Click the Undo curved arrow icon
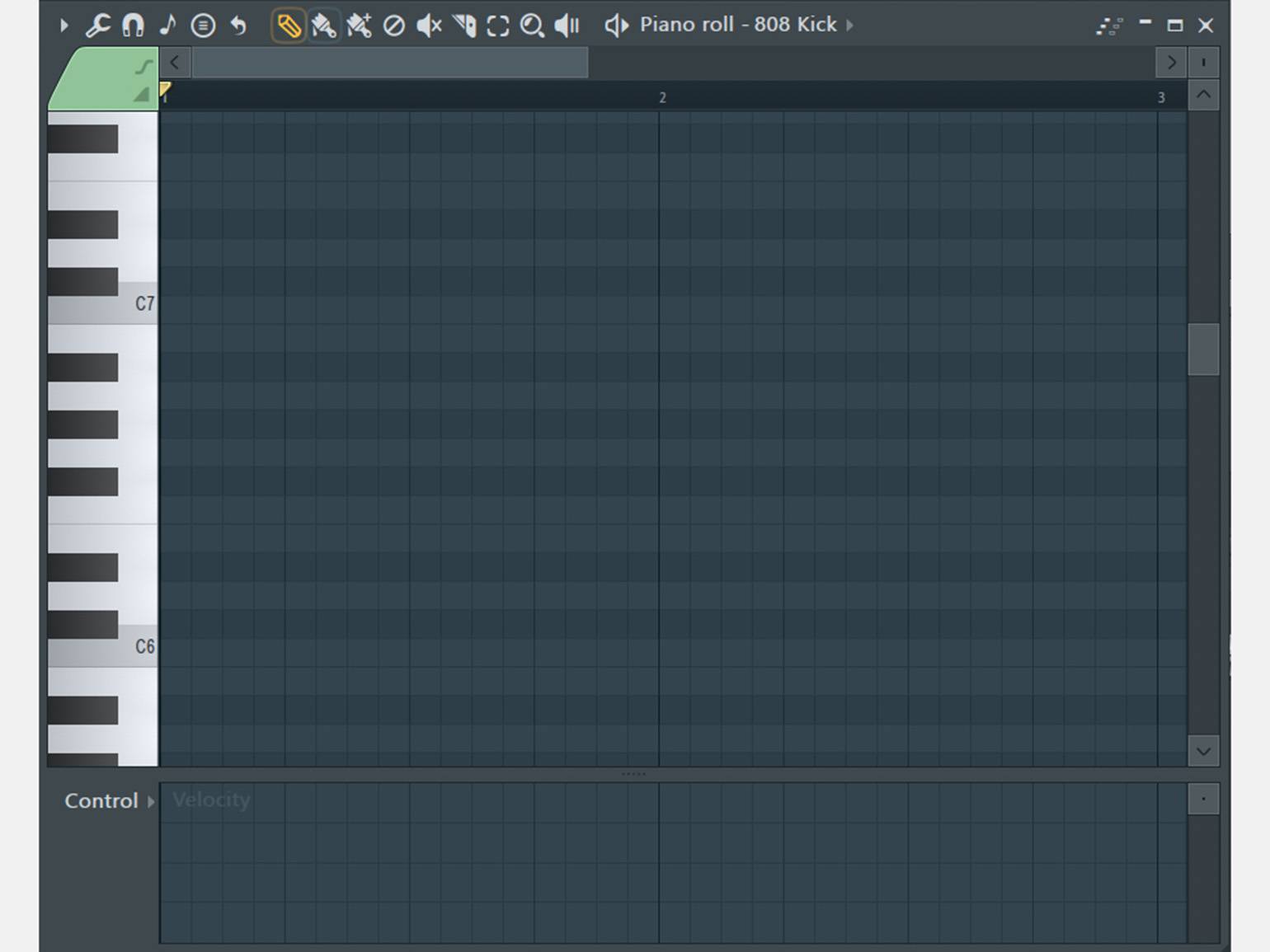Screen dimensions: 1270x952 click(x=238, y=26)
